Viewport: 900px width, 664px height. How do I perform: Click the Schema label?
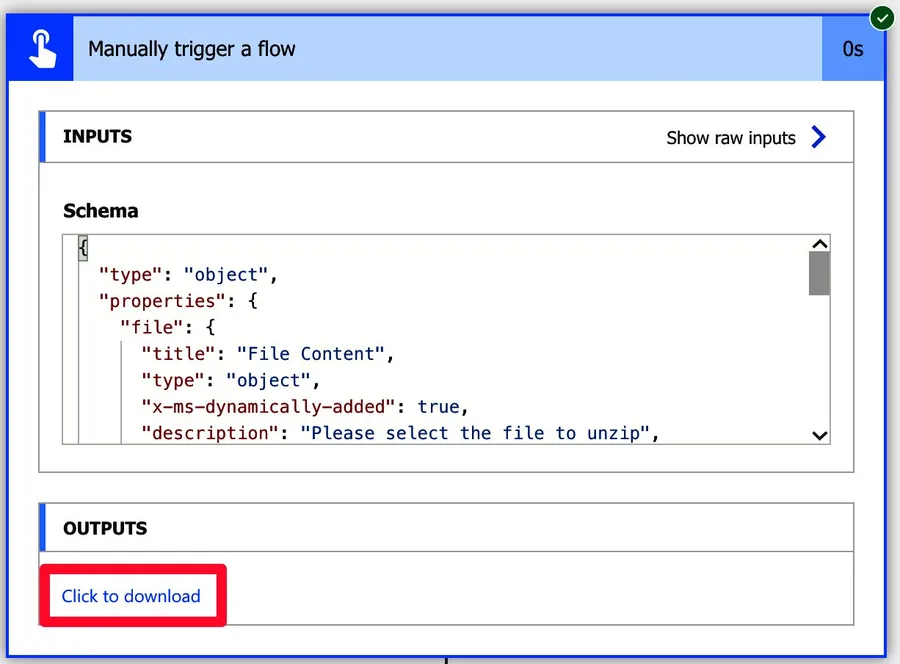tap(100, 211)
